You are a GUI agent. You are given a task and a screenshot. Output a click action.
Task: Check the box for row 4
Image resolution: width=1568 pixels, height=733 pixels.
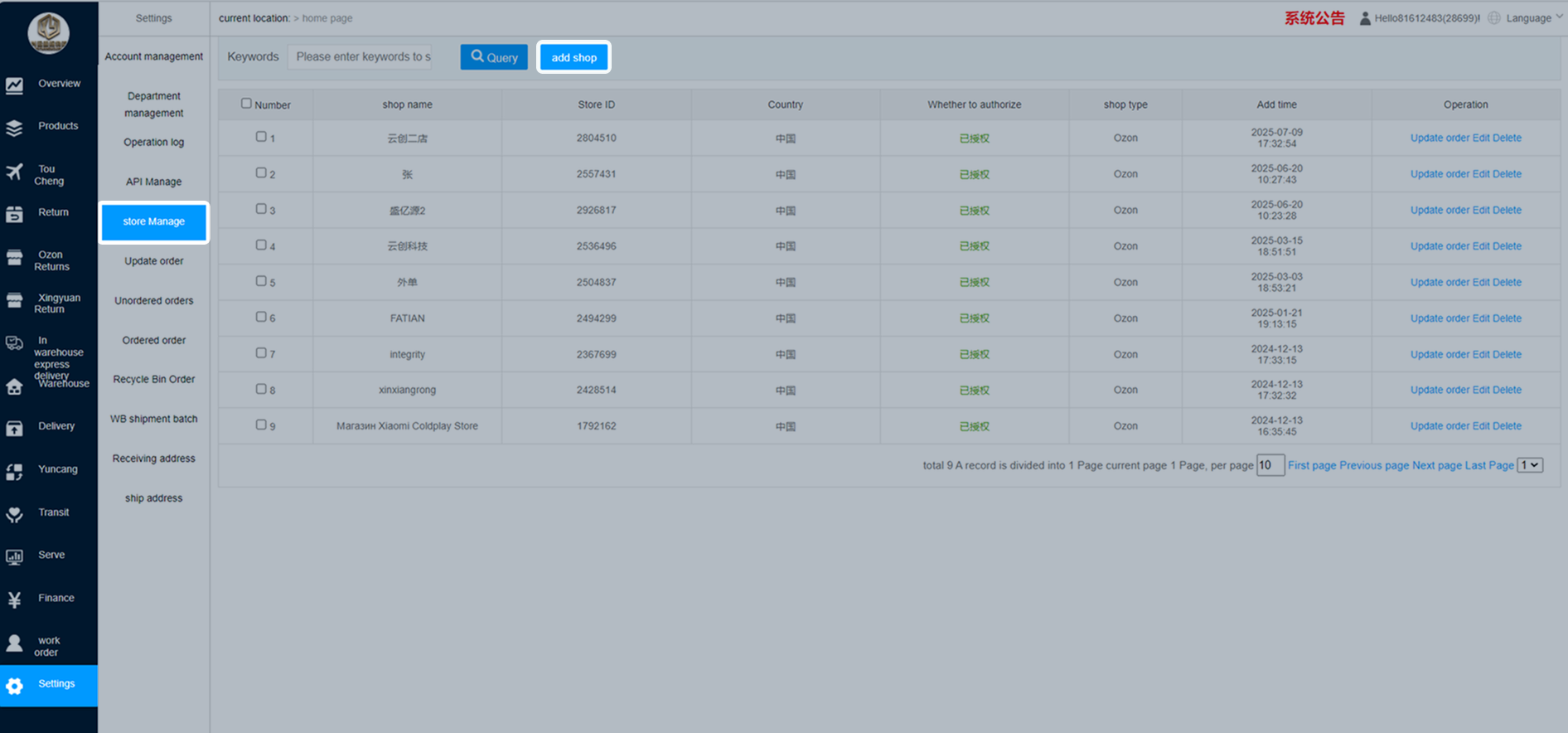pyautogui.click(x=261, y=245)
